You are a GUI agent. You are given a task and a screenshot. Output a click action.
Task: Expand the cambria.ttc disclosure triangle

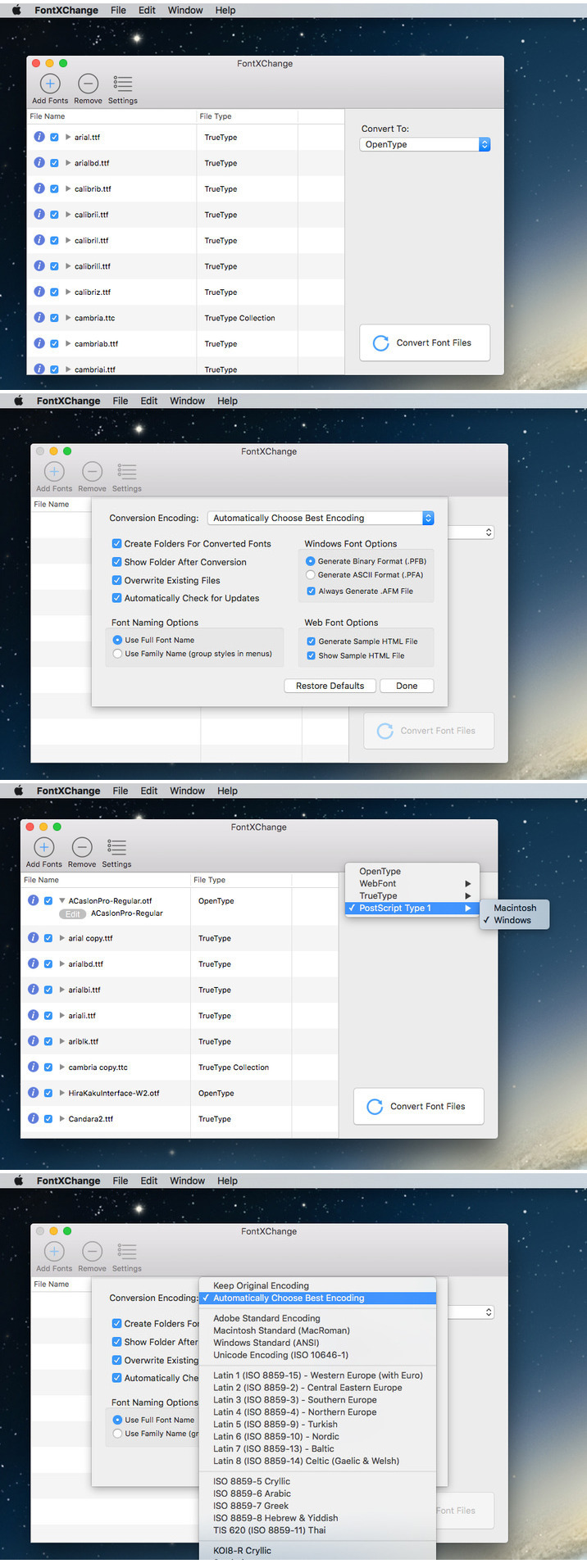point(68,318)
